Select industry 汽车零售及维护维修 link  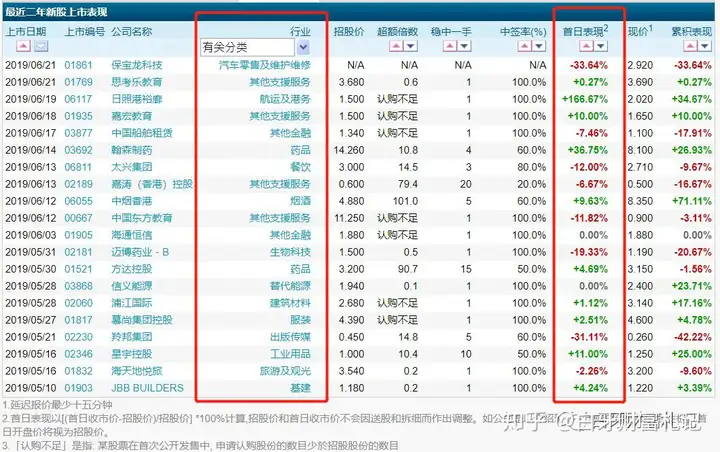pyautogui.click(x=265, y=65)
